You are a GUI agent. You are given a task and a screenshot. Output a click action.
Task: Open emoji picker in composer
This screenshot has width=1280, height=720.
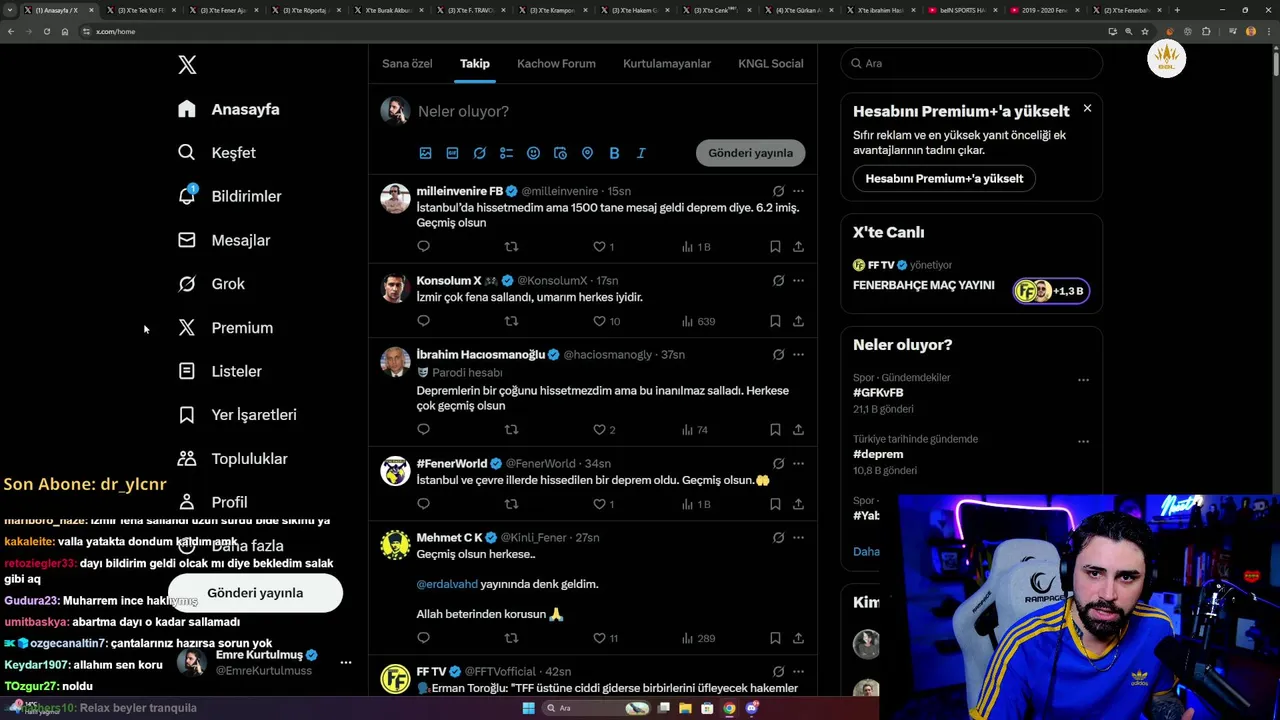533,153
